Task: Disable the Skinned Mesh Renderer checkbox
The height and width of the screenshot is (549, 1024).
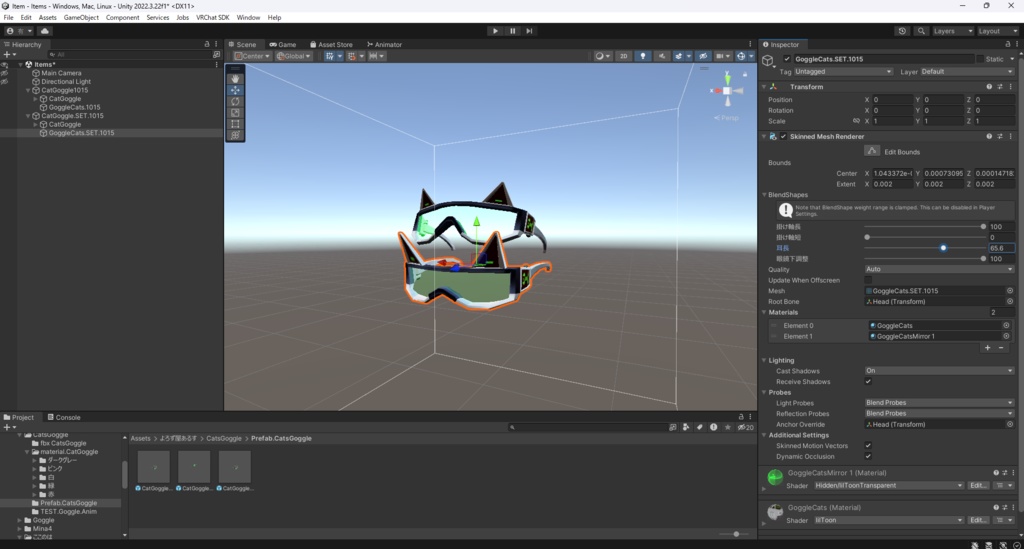Action: [783, 136]
